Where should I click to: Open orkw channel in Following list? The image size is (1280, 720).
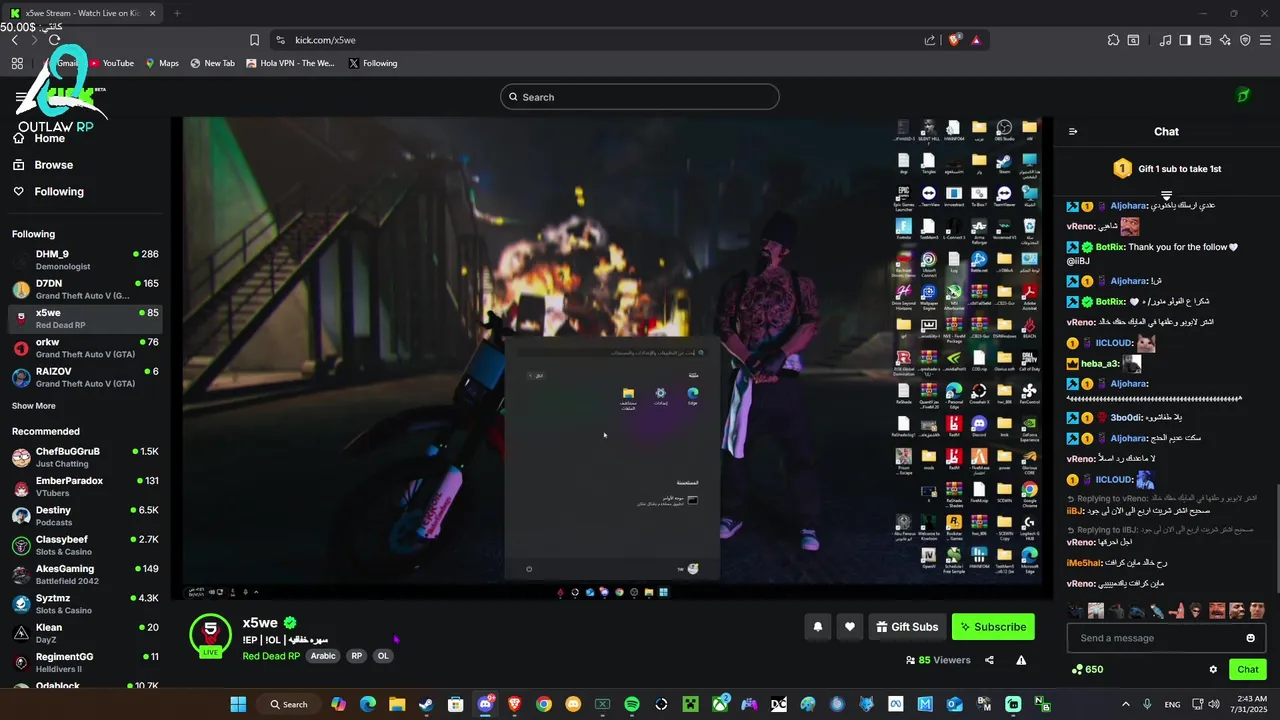[x=85, y=348]
